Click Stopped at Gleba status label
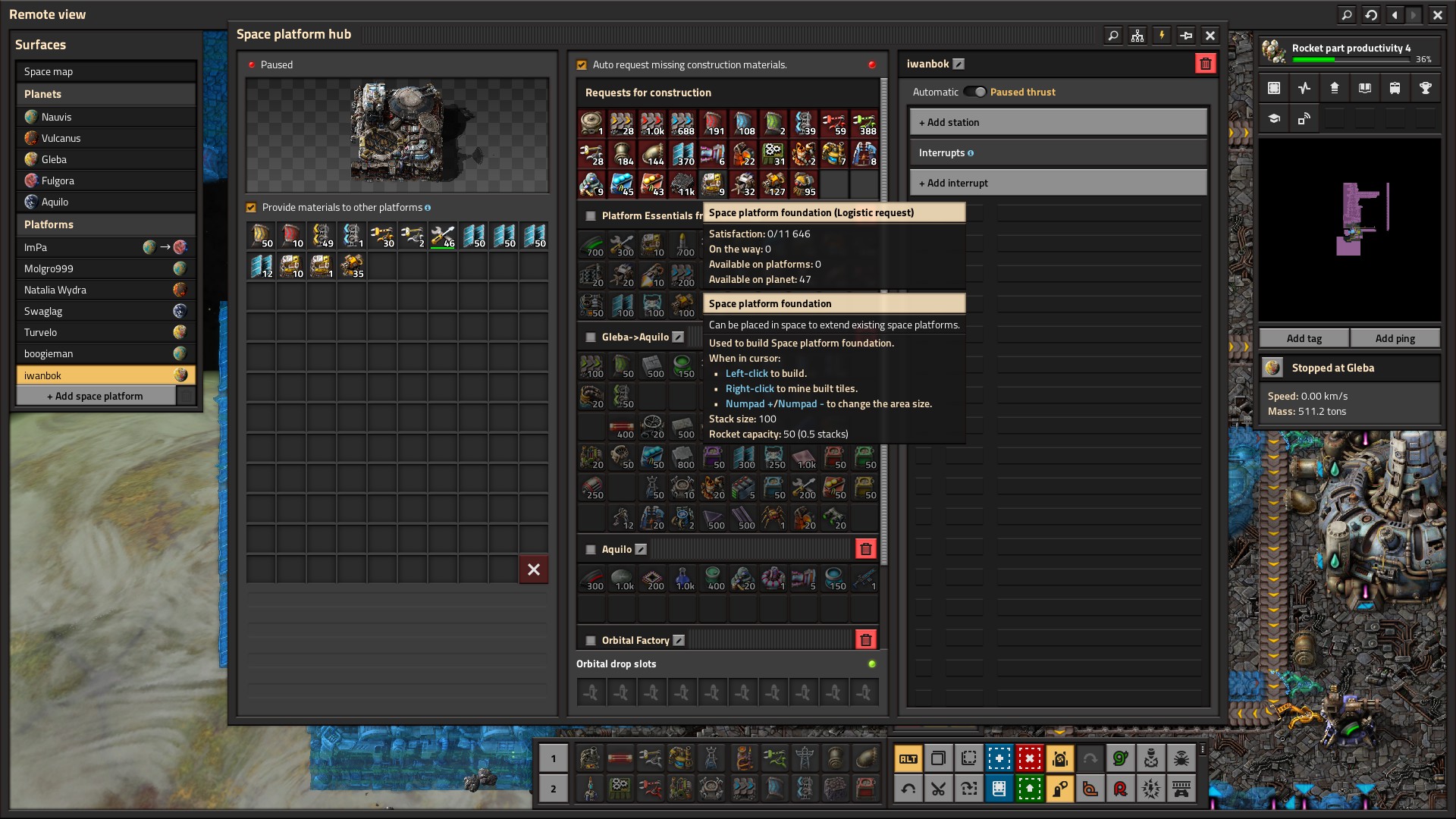 pyautogui.click(x=1332, y=368)
